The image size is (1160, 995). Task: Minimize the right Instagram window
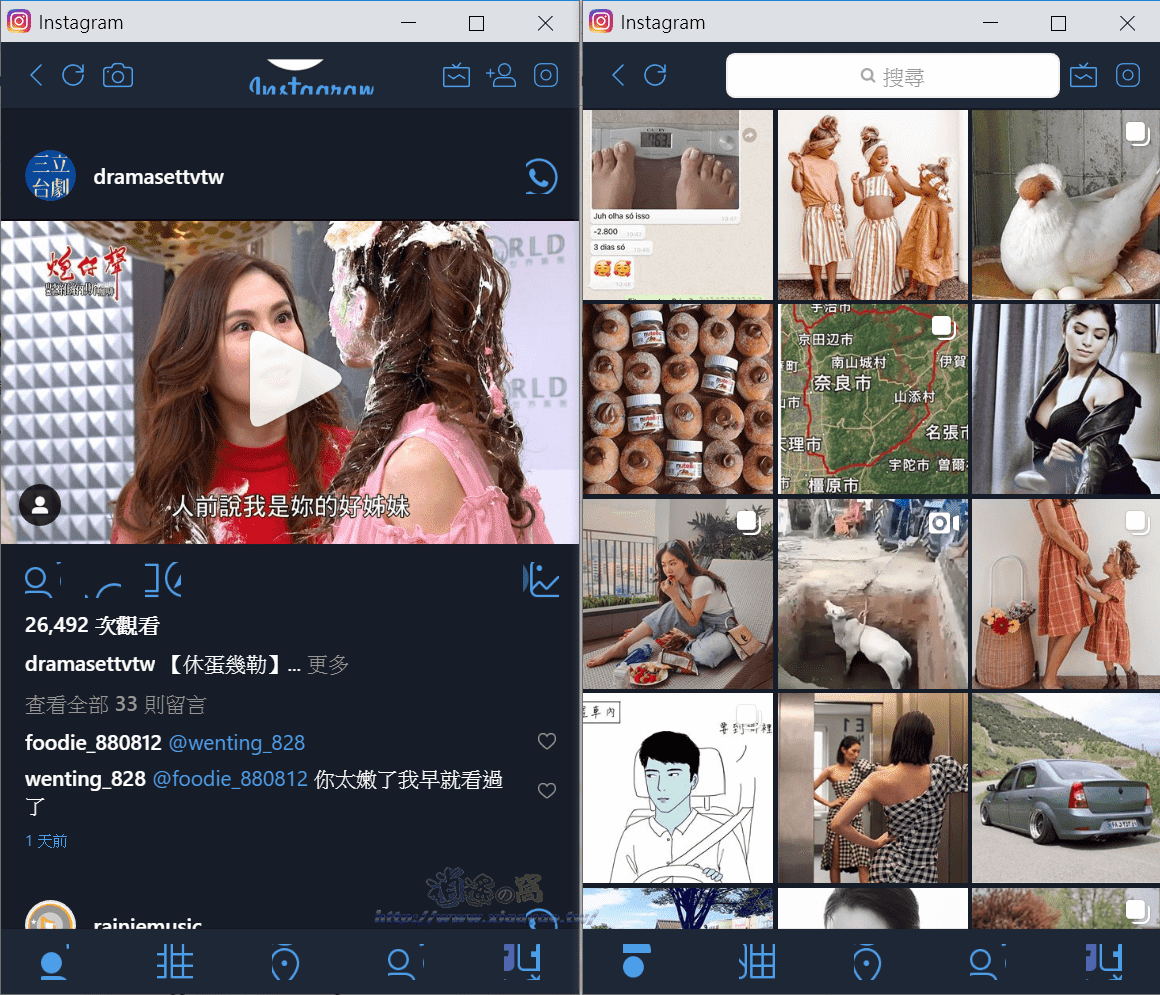[x=991, y=23]
